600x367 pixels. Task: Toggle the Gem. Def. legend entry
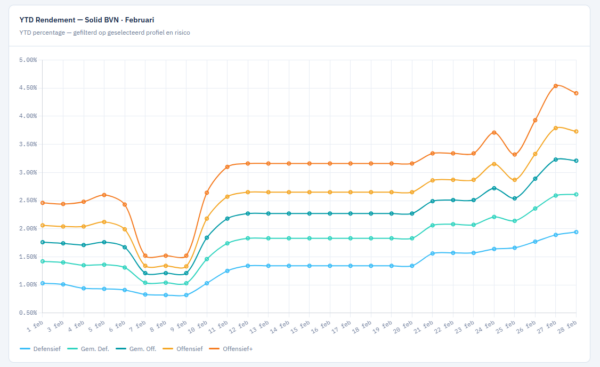pos(88,349)
